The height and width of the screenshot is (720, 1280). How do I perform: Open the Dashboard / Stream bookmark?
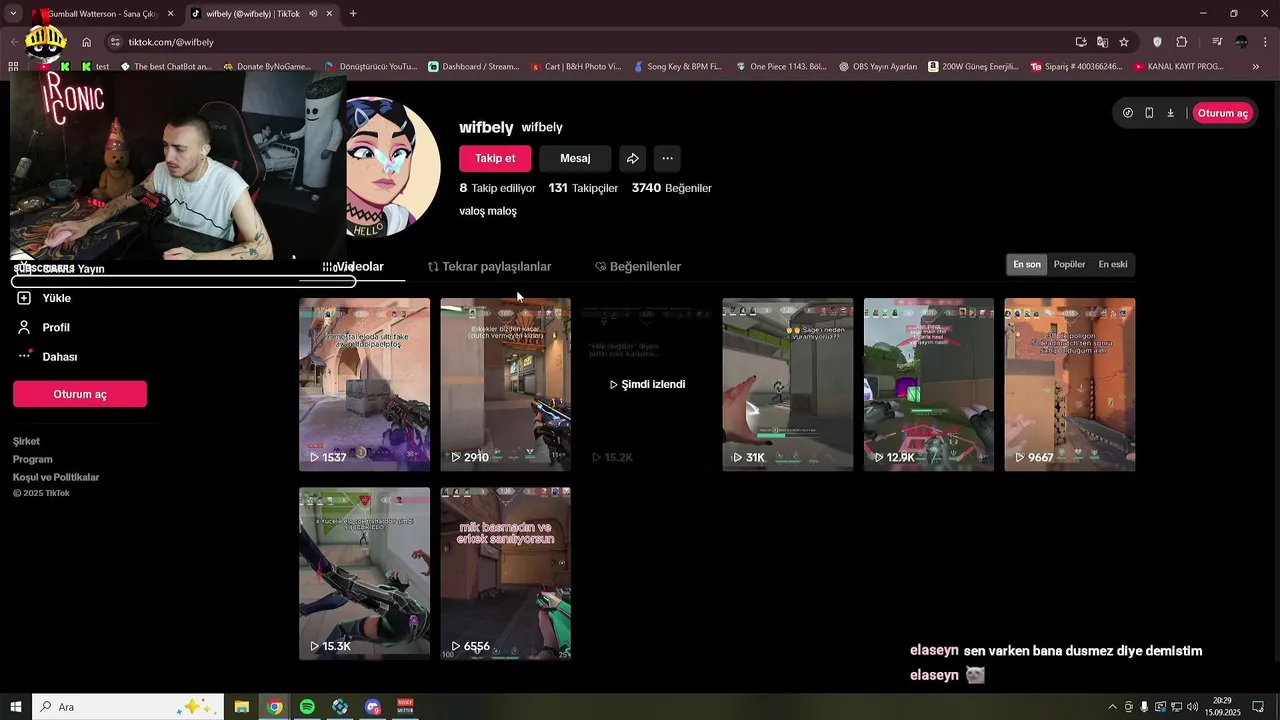473,67
